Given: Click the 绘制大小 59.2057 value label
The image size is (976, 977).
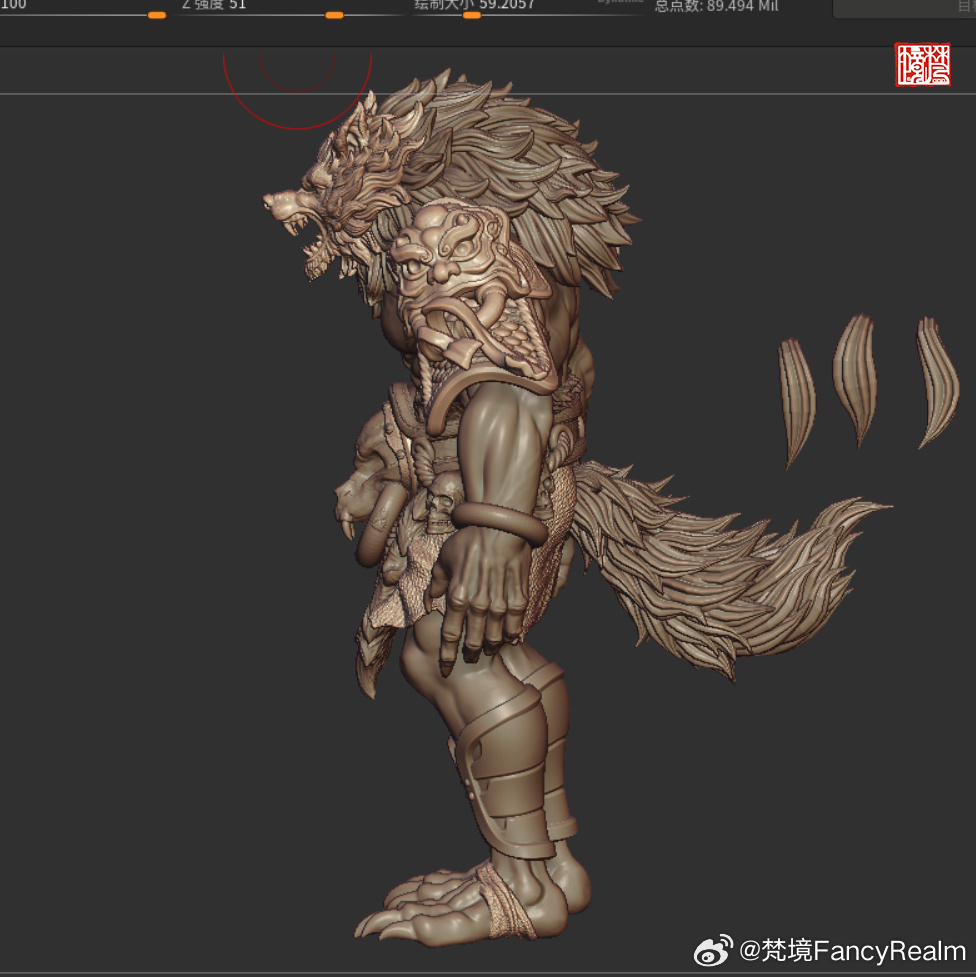Looking at the screenshot, I should pos(475,4).
